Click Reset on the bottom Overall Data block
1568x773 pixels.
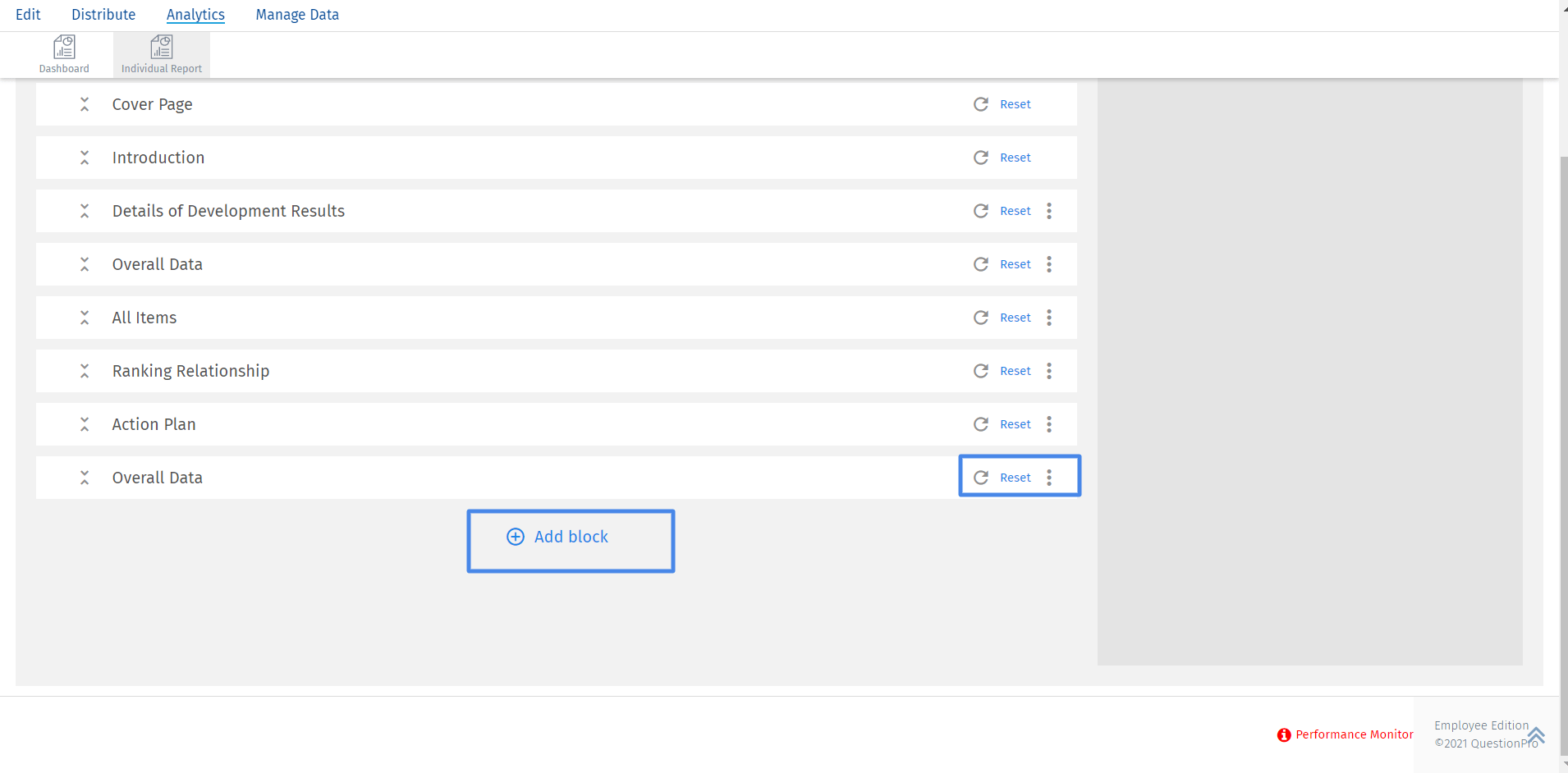coord(1015,477)
